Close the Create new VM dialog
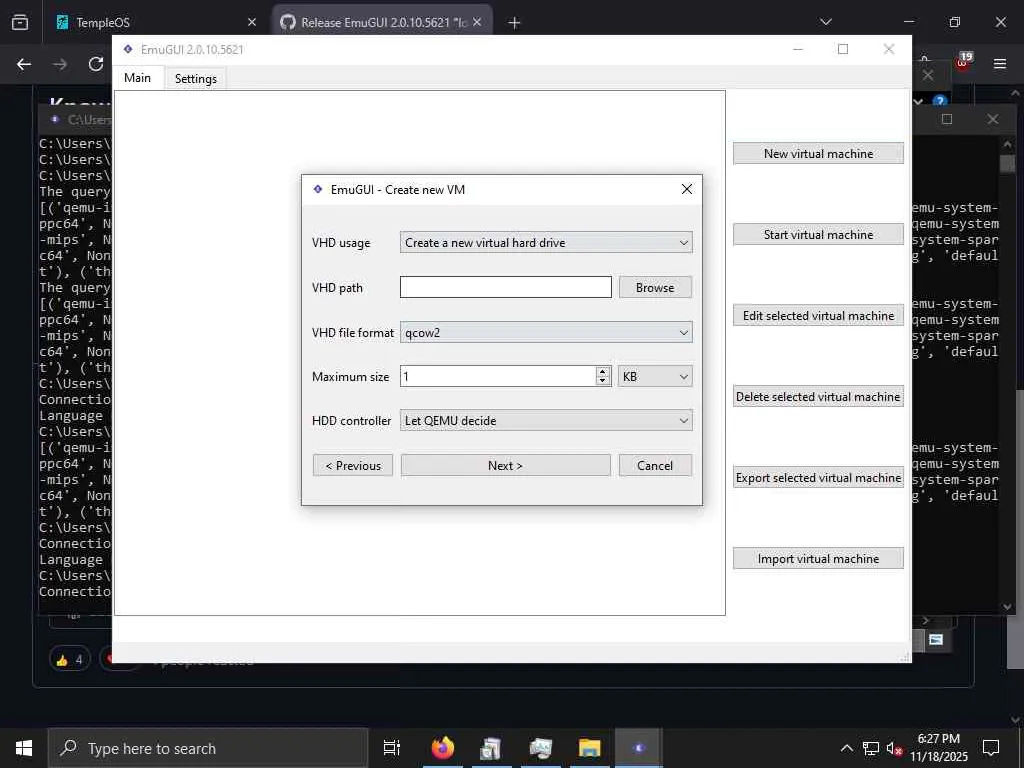This screenshot has height=768, width=1024. (x=686, y=189)
